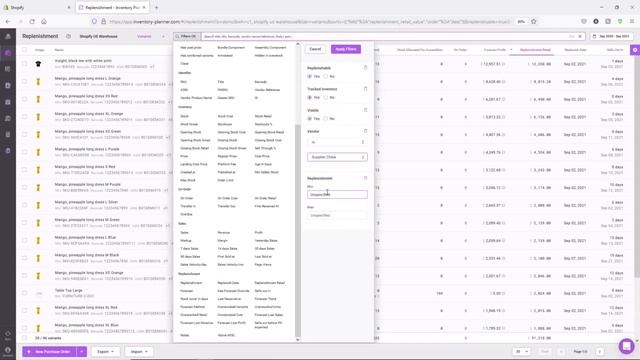The height and width of the screenshot is (360, 640).
Task: Add the Forecast Method filter
Action: click(x=193, y=307)
